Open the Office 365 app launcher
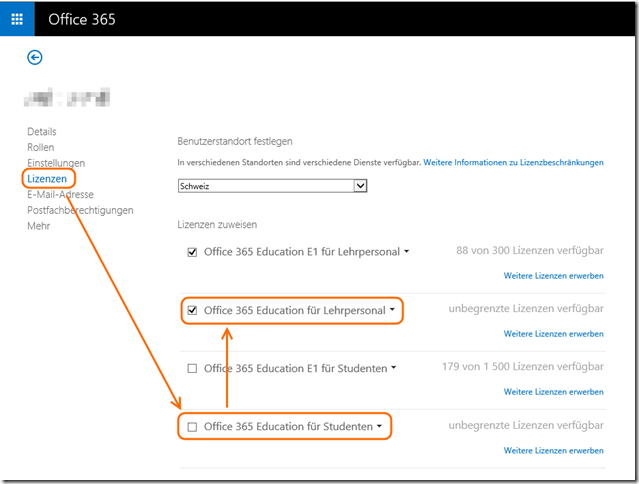The image size is (639, 484). point(17,19)
